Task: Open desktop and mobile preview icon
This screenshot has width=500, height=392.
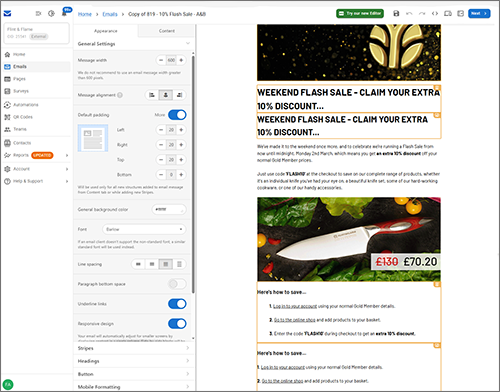Action: click(448, 13)
